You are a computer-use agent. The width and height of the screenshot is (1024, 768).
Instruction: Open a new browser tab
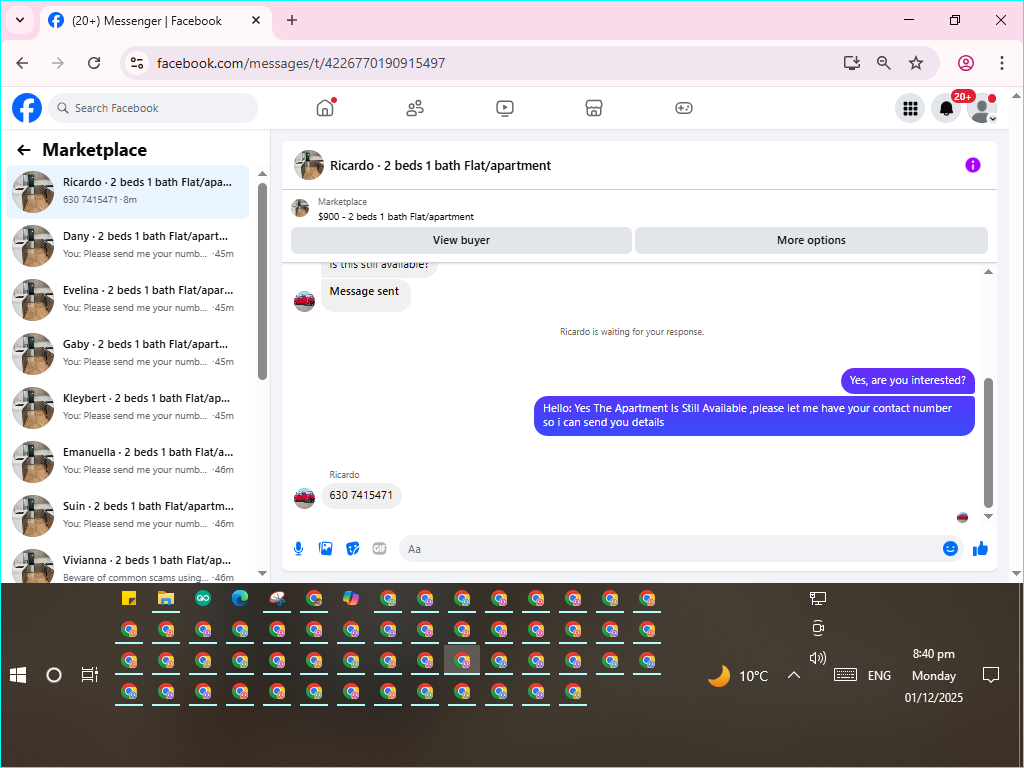292,20
